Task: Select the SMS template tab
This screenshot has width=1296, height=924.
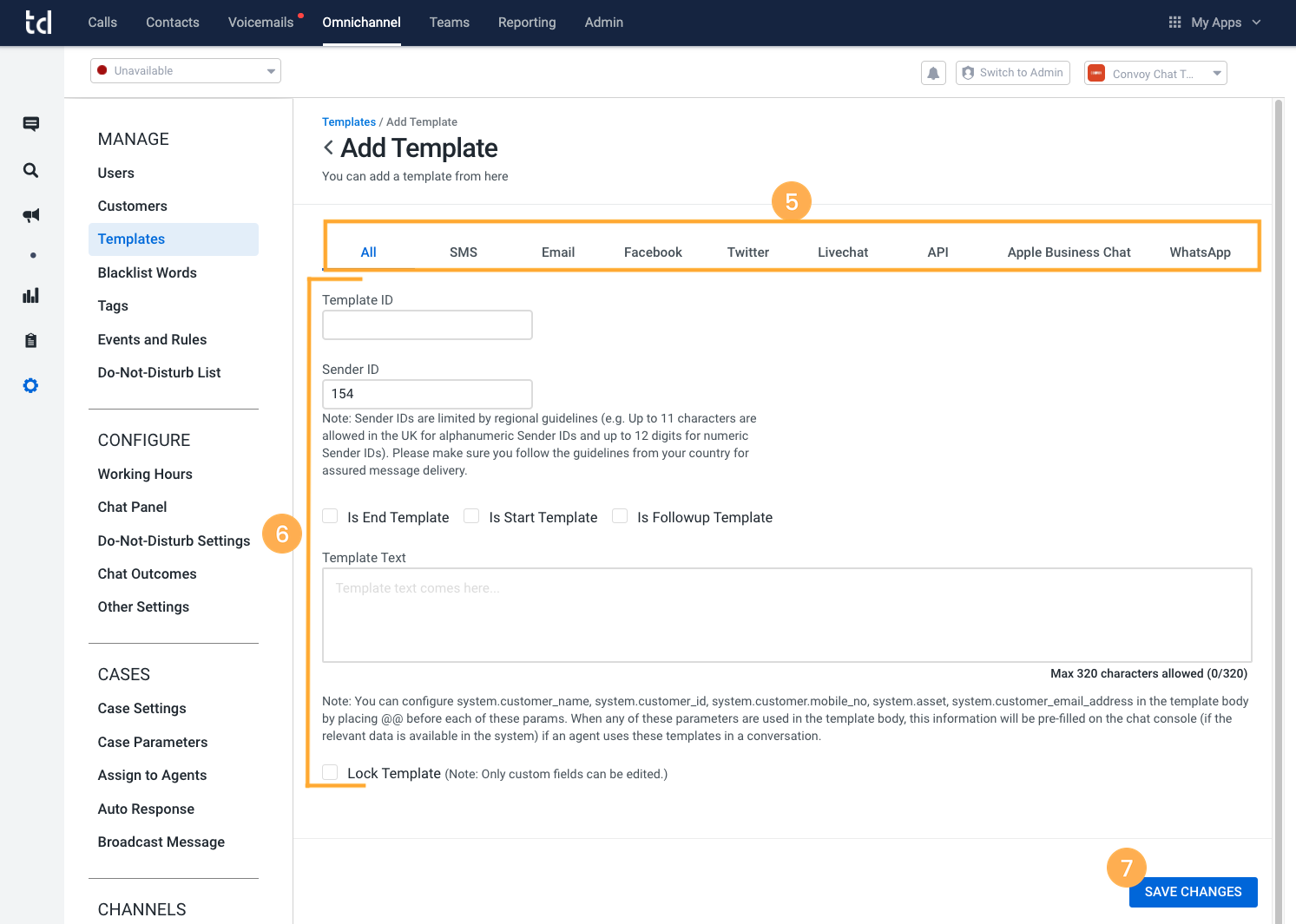Action: 464,252
